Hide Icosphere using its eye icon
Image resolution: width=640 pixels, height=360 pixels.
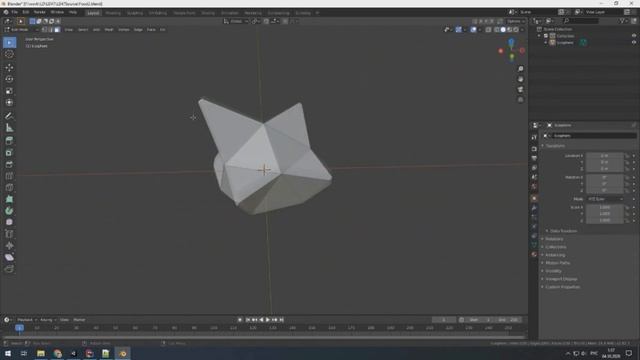coord(634,42)
